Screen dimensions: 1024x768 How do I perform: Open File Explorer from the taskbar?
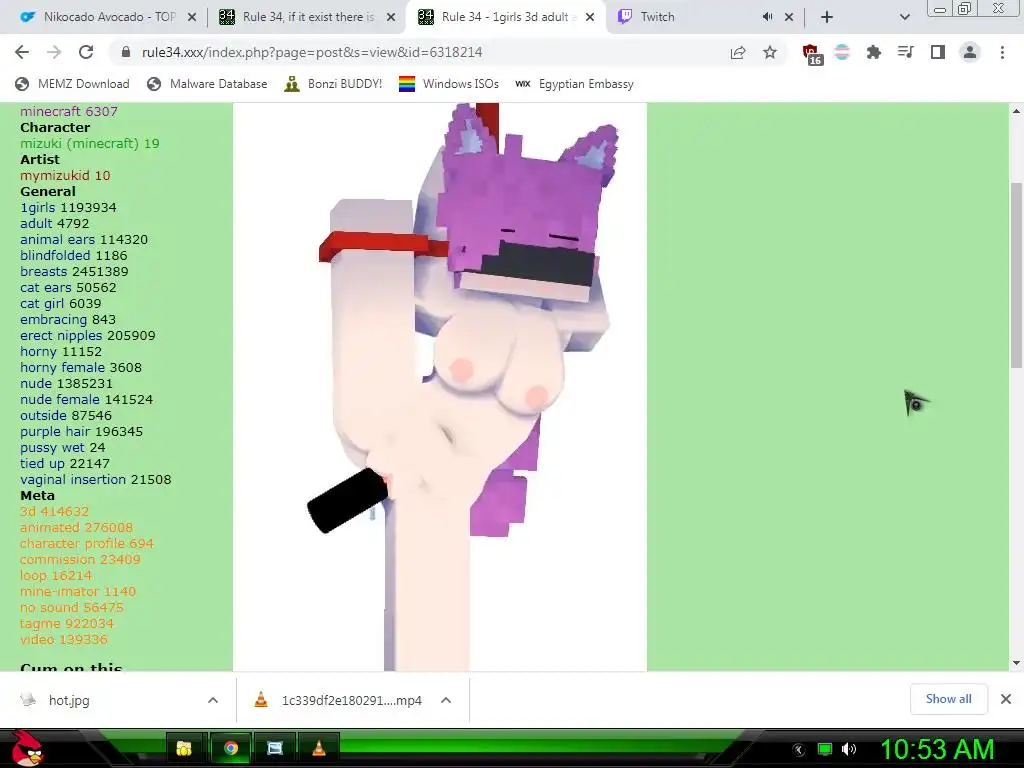point(185,748)
